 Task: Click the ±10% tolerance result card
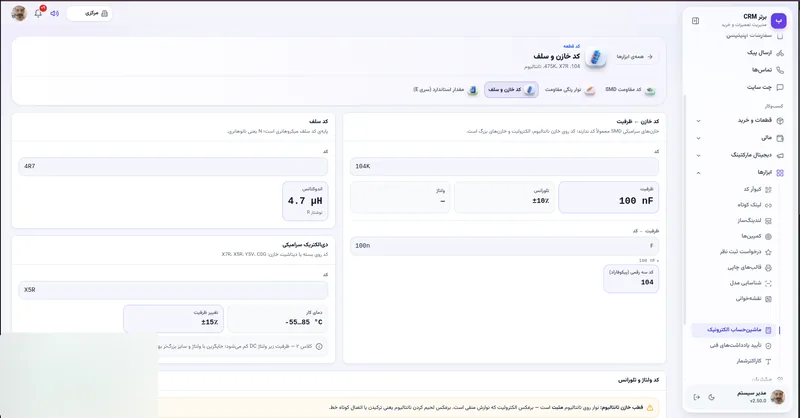tap(504, 197)
